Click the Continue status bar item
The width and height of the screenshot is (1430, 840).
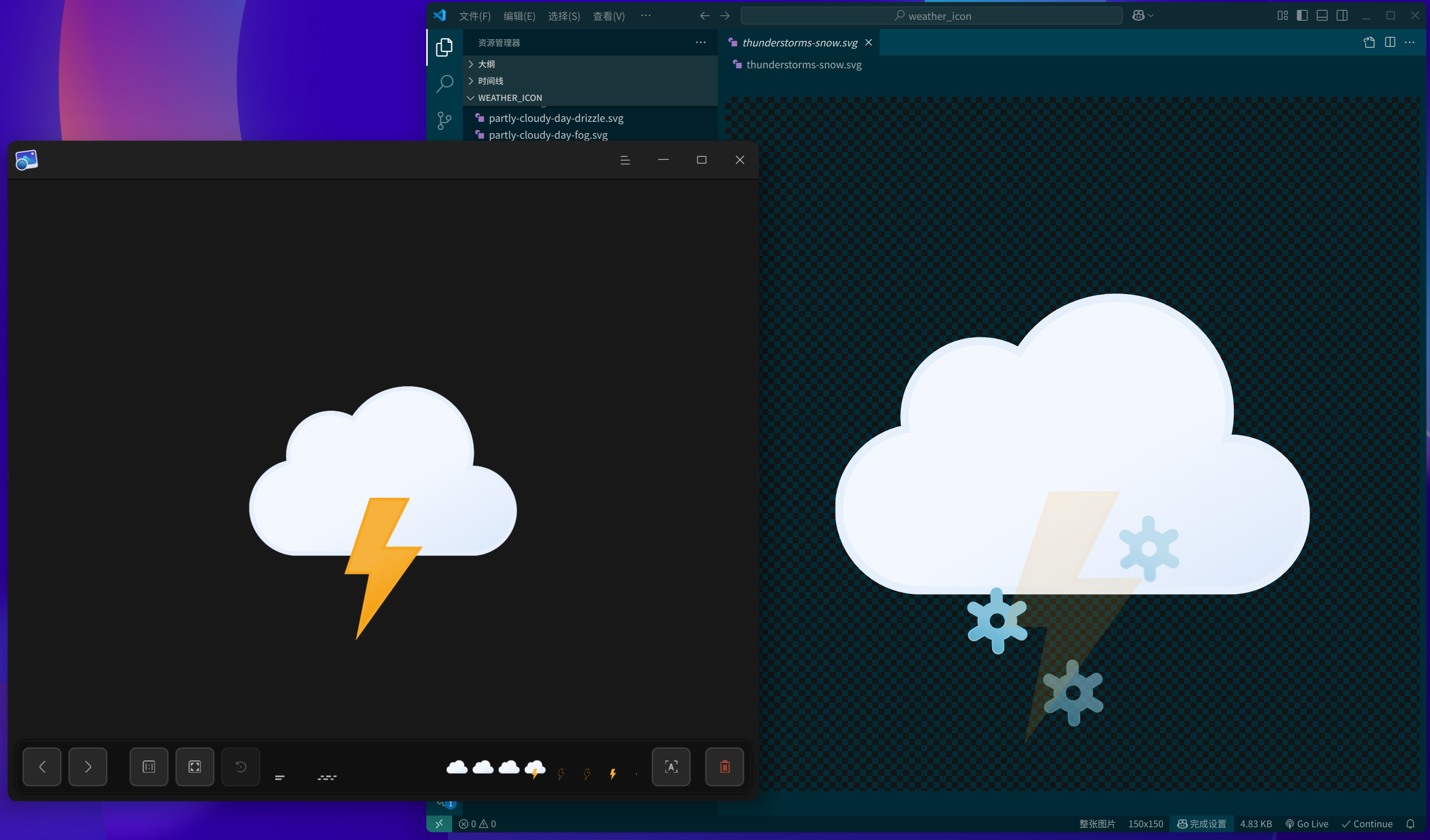click(x=1366, y=824)
